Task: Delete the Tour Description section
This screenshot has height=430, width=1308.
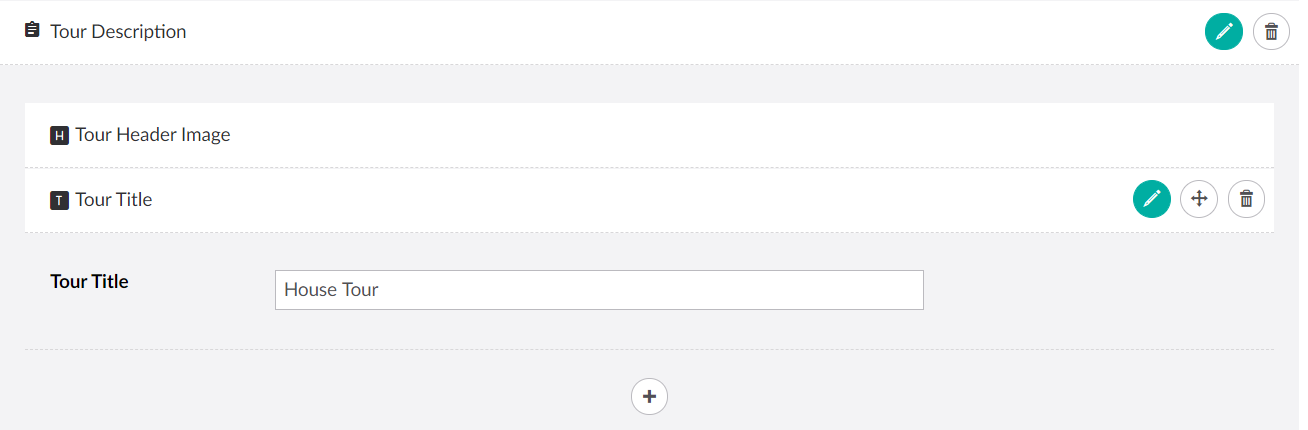Action: [1271, 32]
